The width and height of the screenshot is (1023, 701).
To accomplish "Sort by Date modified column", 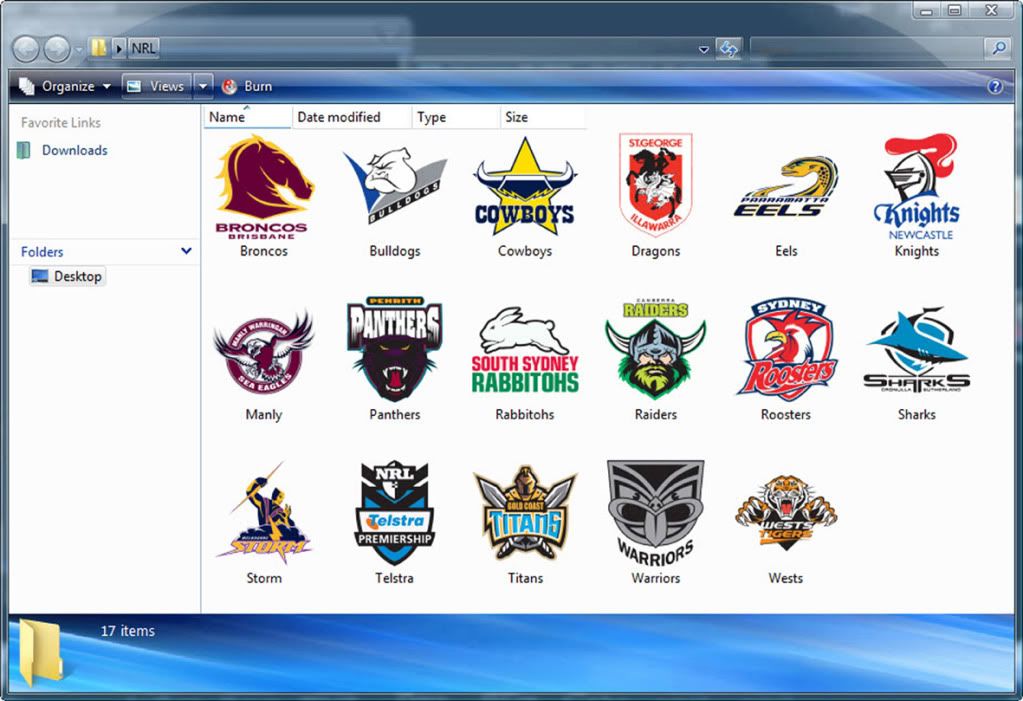I will coord(352,117).
